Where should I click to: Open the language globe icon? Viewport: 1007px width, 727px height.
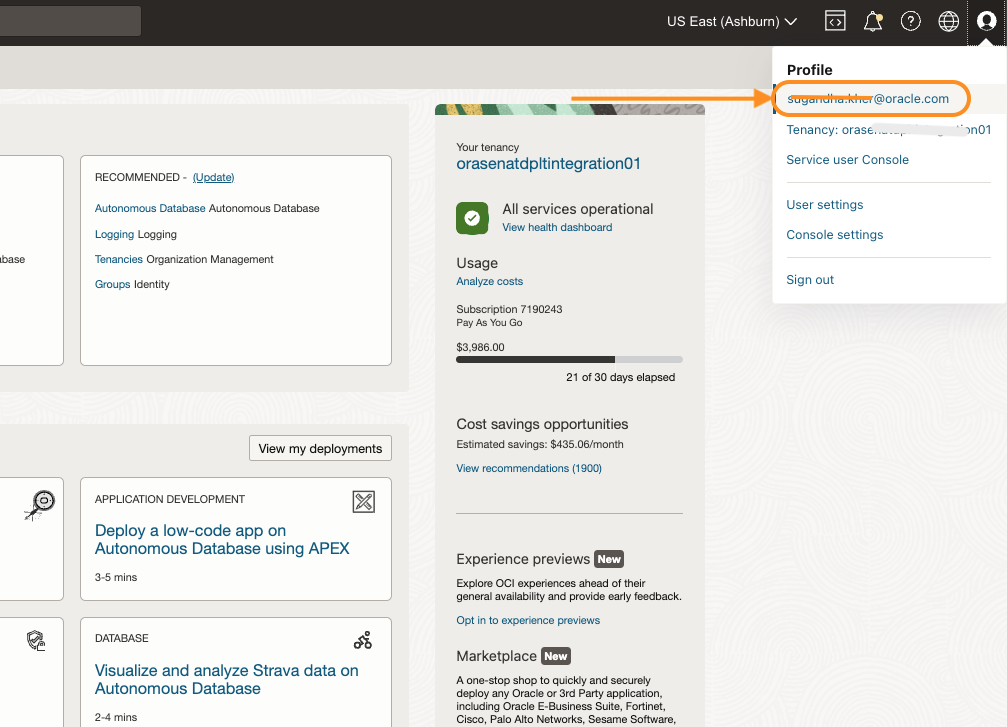coord(949,21)
